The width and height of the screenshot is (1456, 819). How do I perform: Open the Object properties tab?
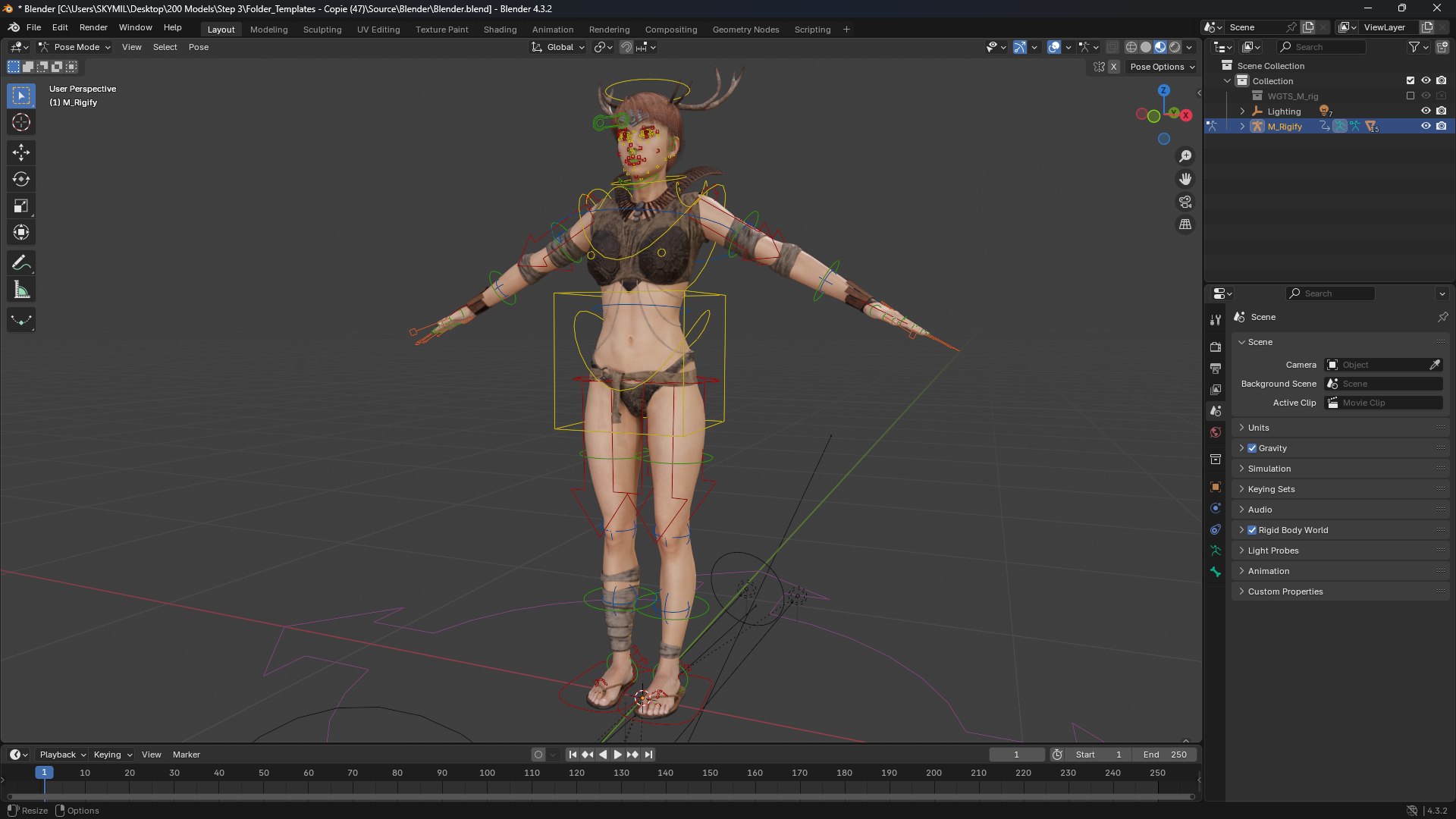tap(1216, 487)
